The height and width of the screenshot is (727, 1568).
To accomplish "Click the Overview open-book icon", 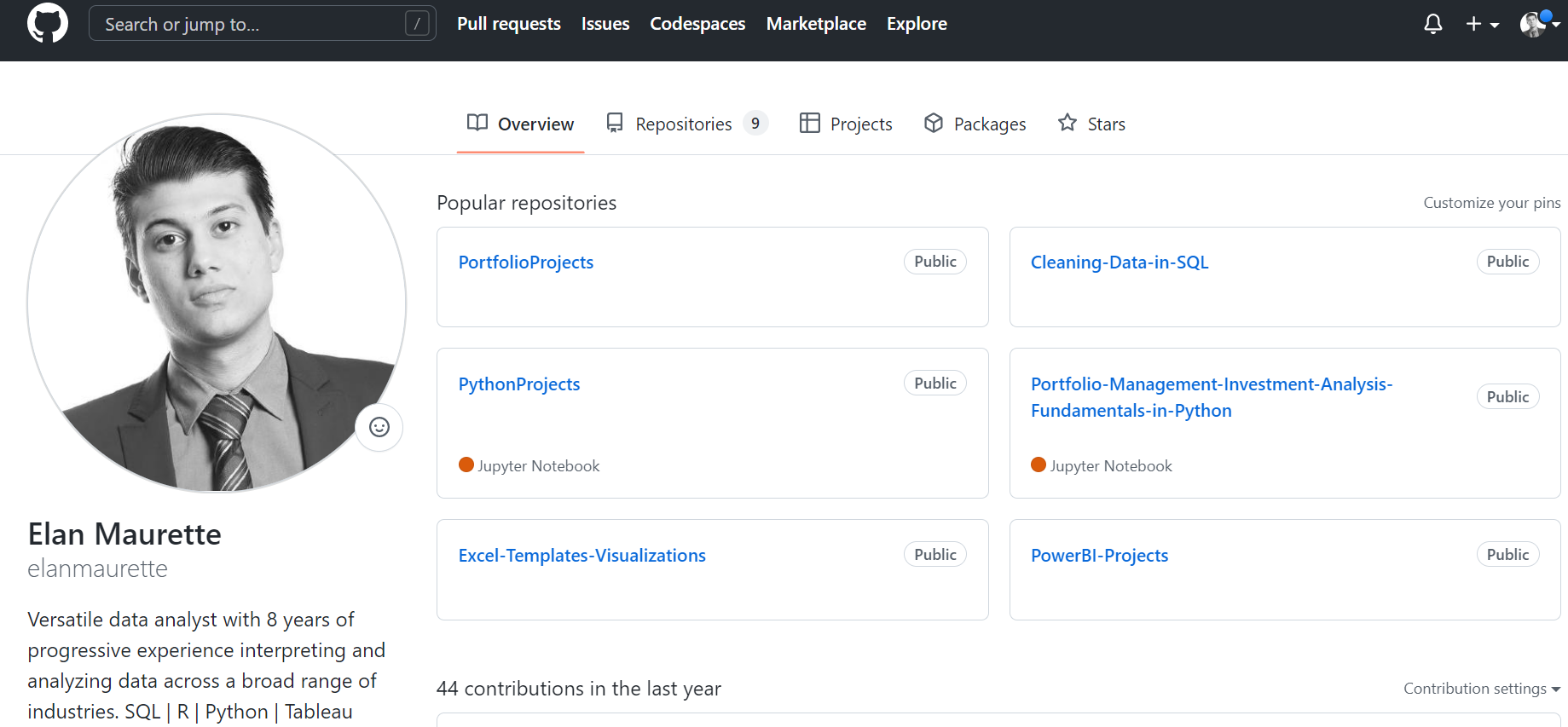I will (477, 123).
